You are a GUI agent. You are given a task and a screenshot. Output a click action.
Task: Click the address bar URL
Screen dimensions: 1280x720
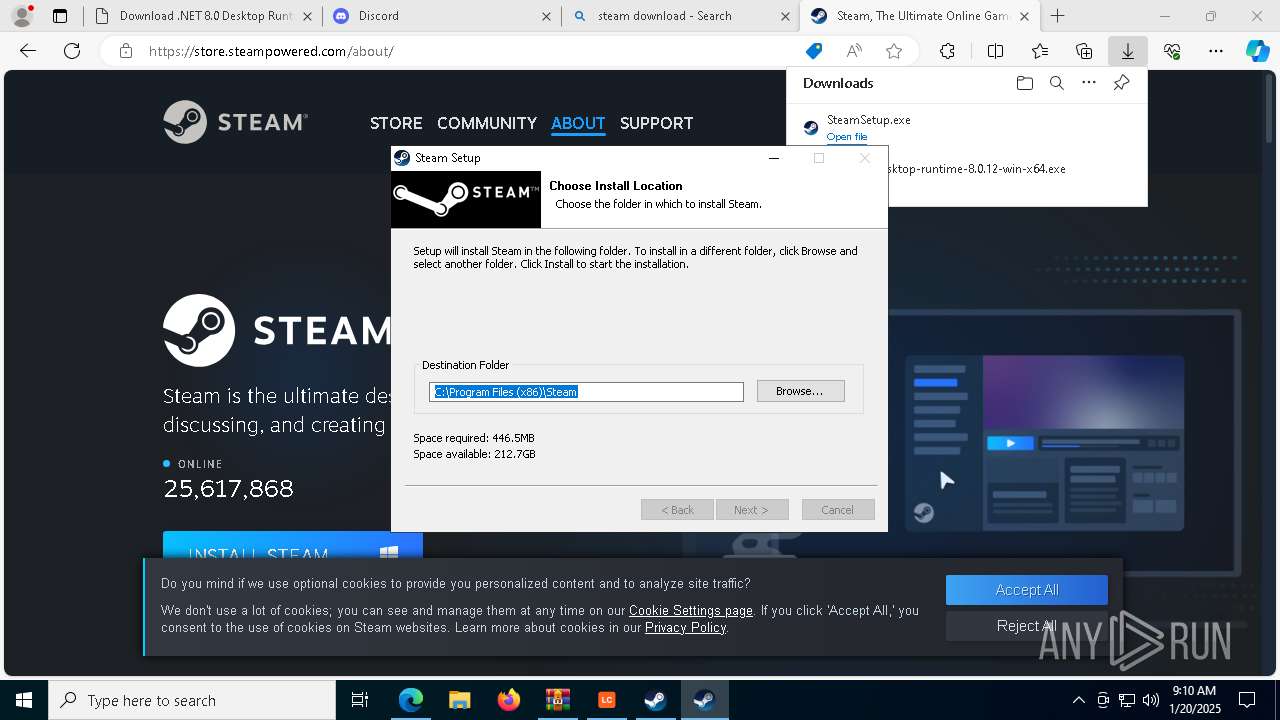coord(271,51)
